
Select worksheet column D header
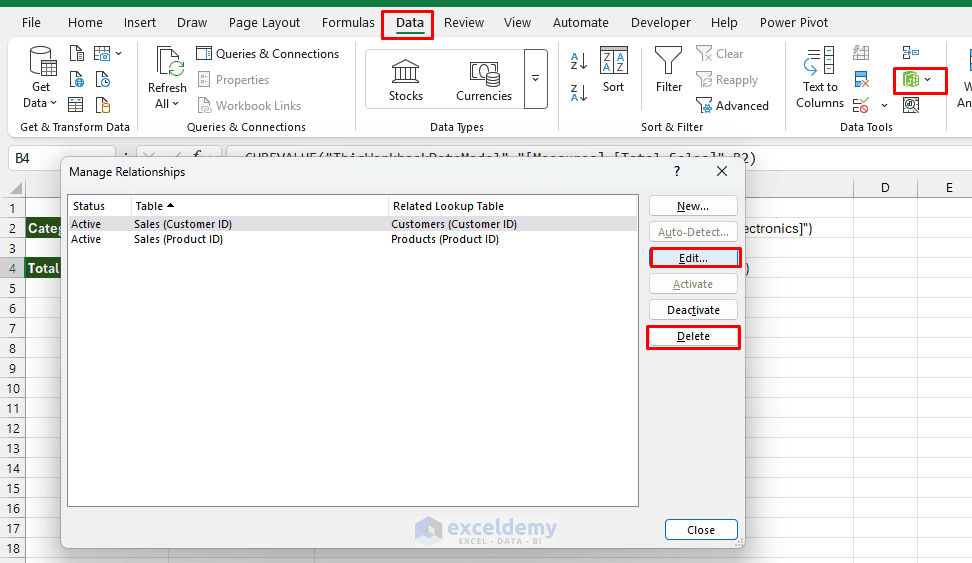(x=885, y=187)
